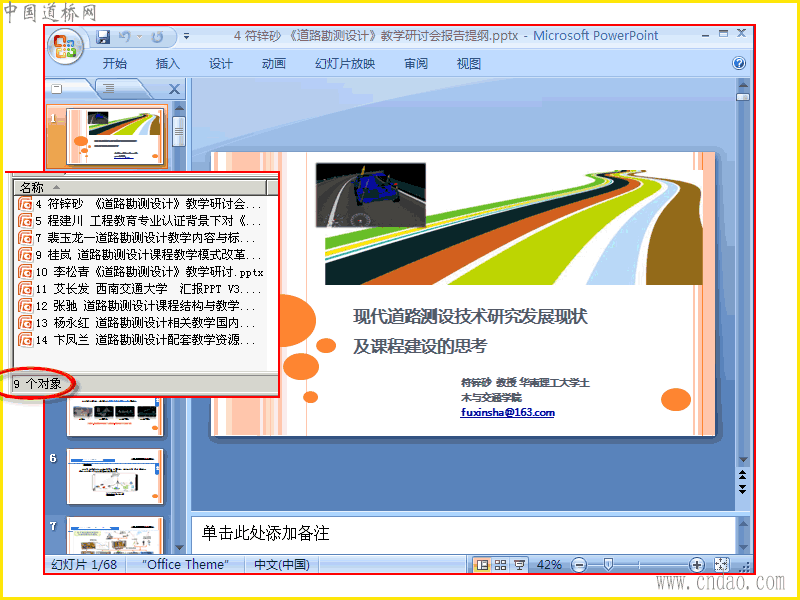The width and height of the screenshot is (800, 600).
Task: Click the slide title 现代道路测设技术研究发展现状
Action: 470,316
